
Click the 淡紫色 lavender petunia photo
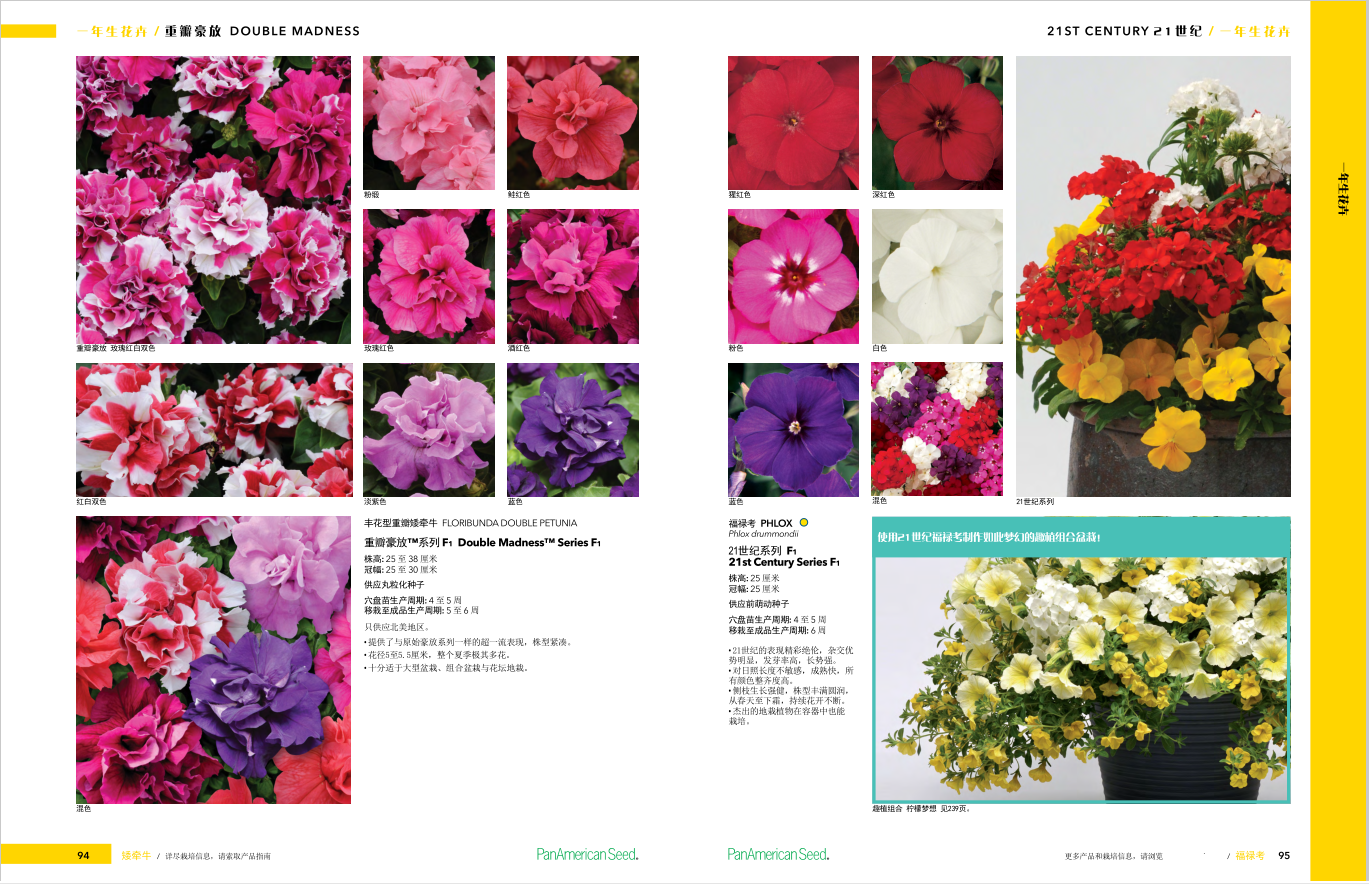[429, 430]
